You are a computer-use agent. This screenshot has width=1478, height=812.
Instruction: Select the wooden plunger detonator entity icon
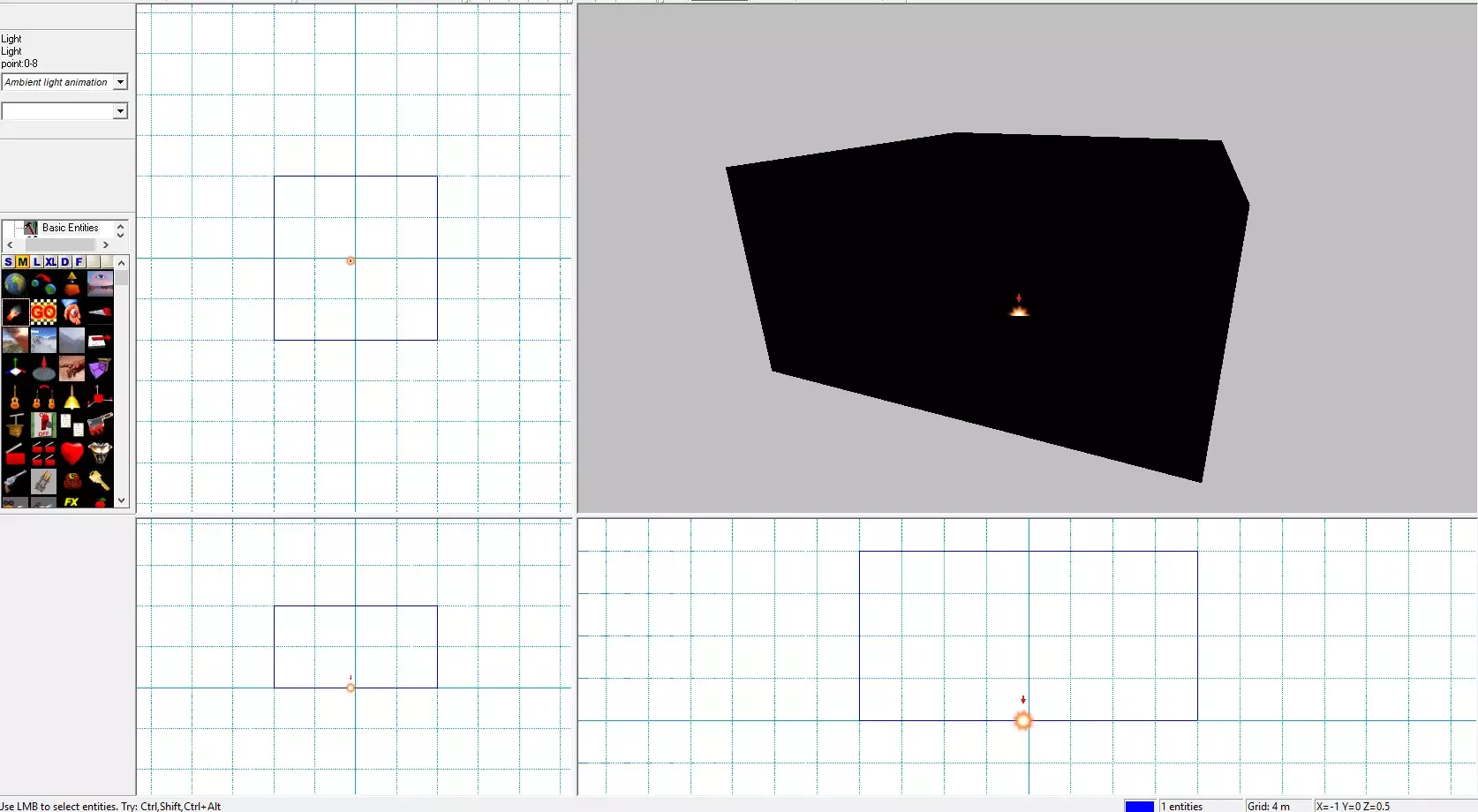(15, 425)
